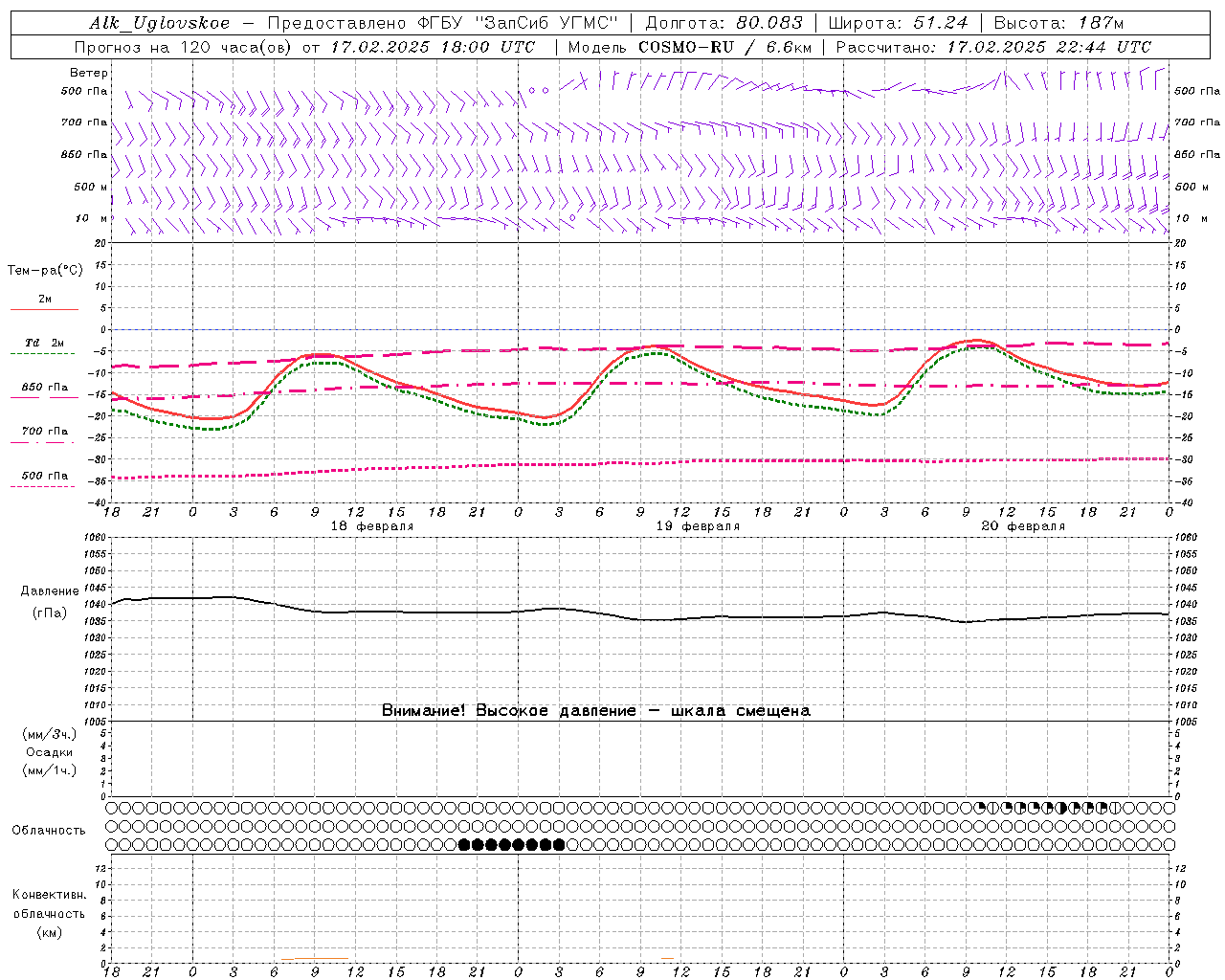Click the dashed line sample under the "Td 2м" legend label
1225x980 pixels.
click(x=42, y=354)
